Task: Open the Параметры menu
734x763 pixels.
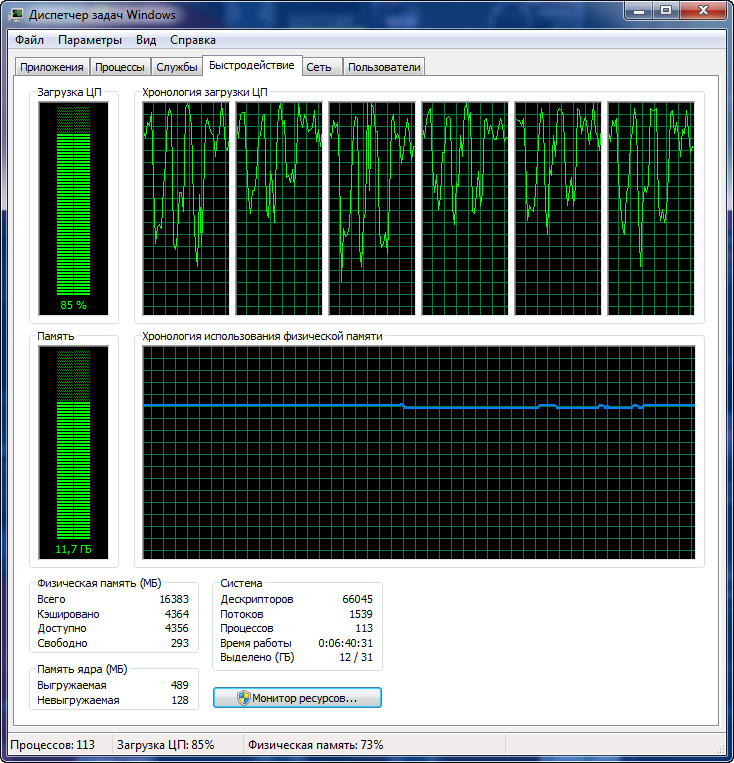Action: tap(90, 40)
